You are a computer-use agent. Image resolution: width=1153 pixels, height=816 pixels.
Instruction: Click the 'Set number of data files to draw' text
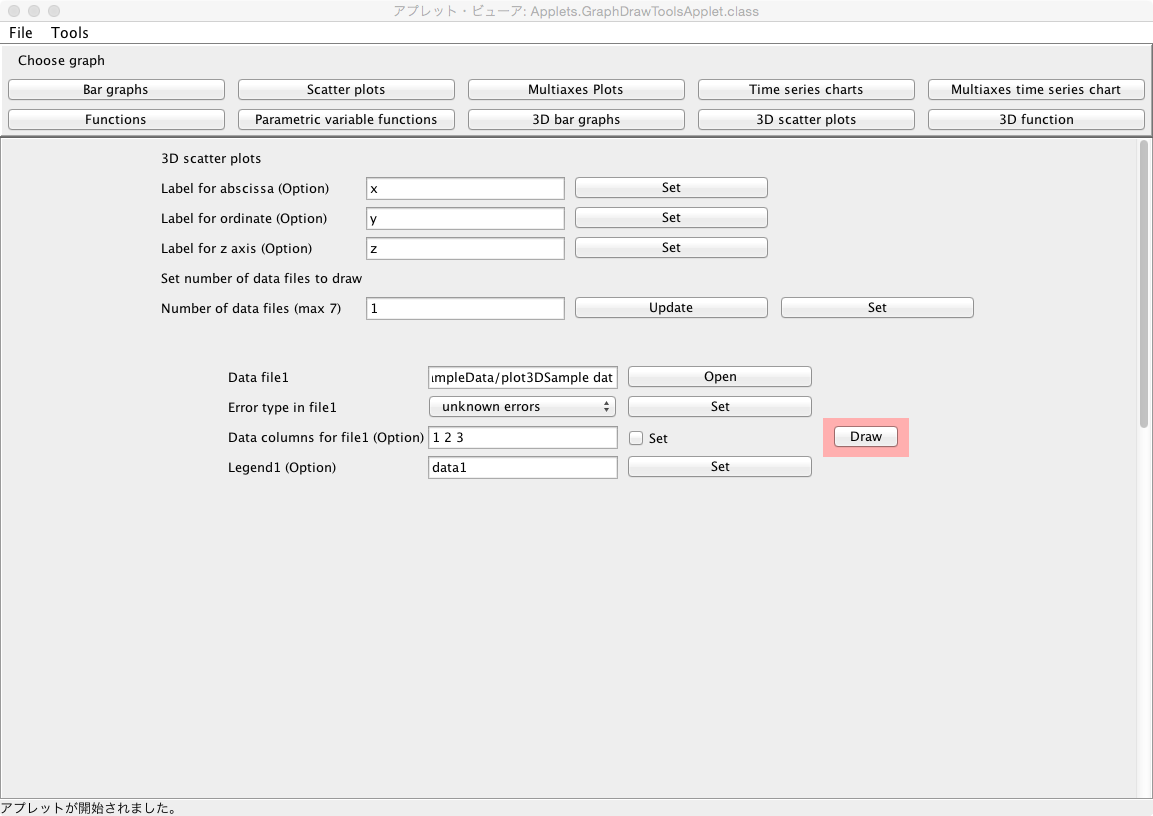262,279
